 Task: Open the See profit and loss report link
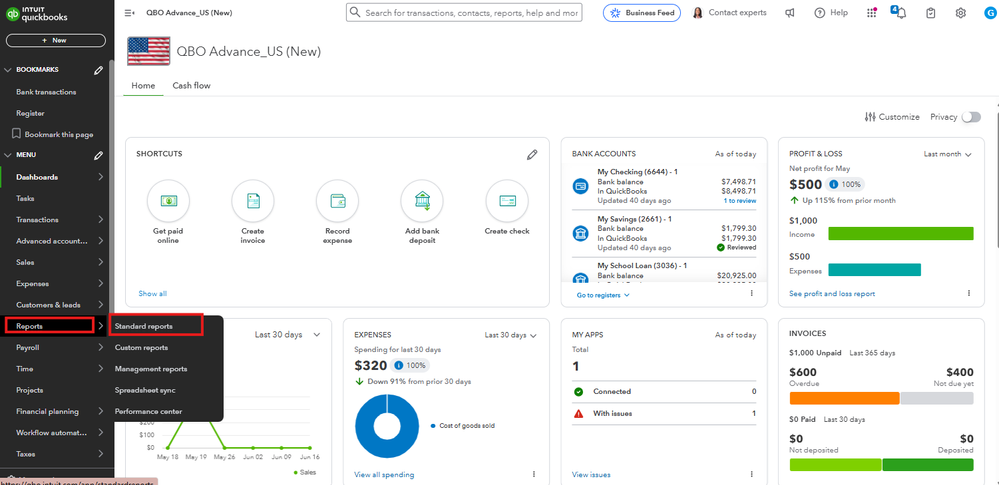point(832,294)
